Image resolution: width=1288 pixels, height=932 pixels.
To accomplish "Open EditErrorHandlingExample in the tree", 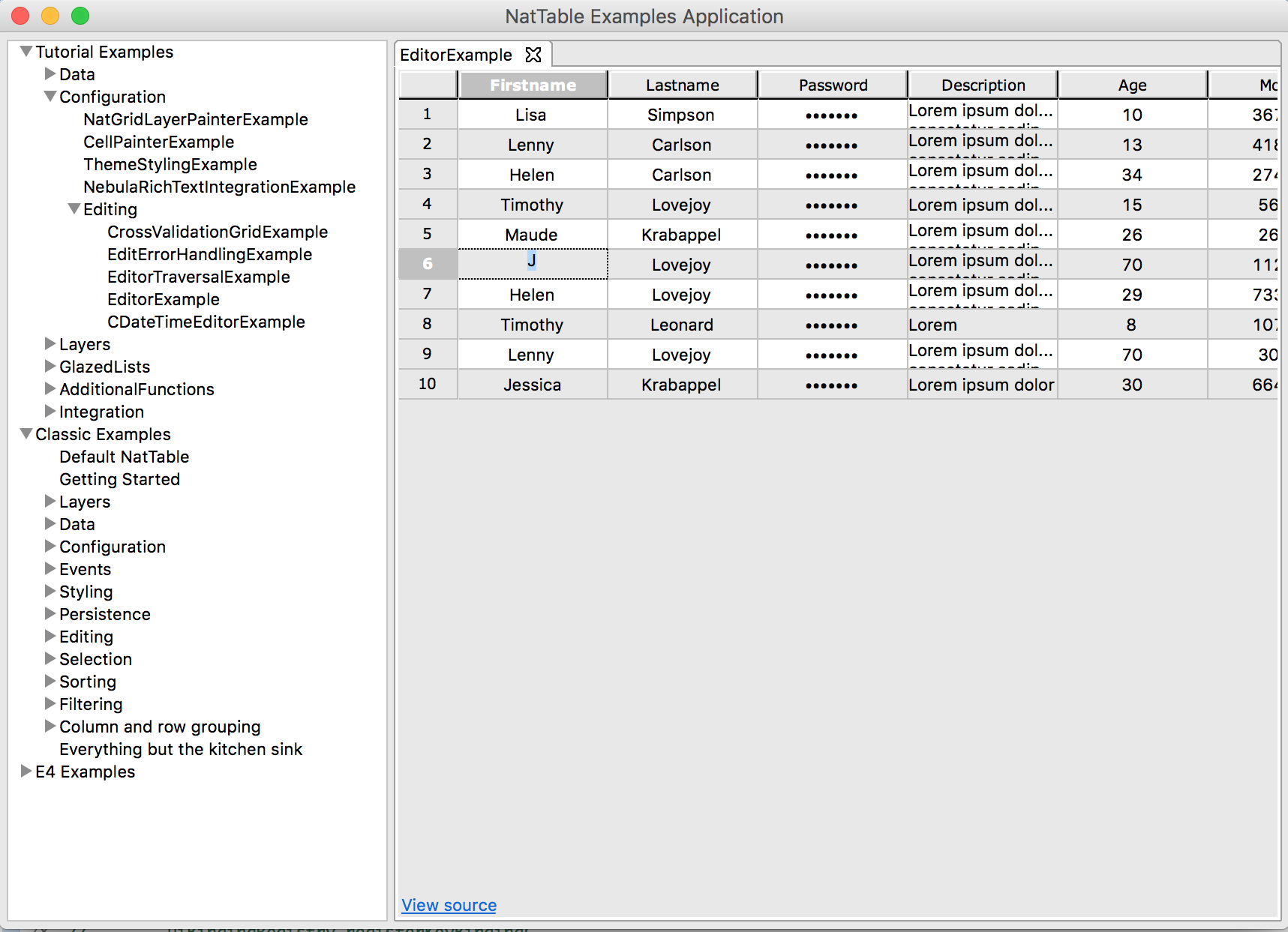I will coord(210,254).
